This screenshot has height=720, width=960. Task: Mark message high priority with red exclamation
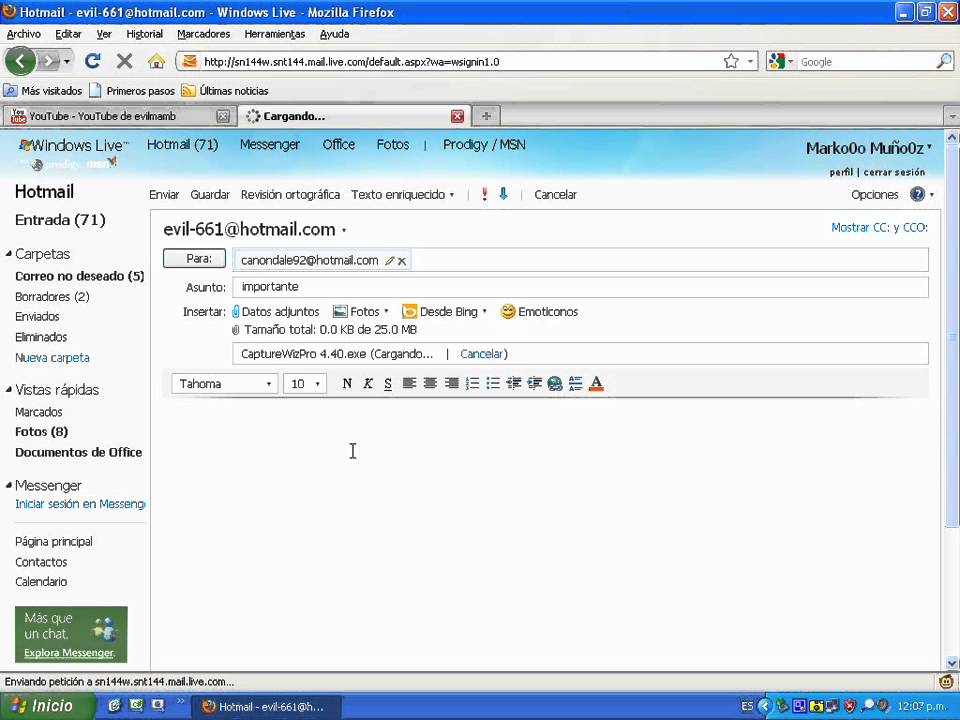pyautogui.click(x=484, y=194)
